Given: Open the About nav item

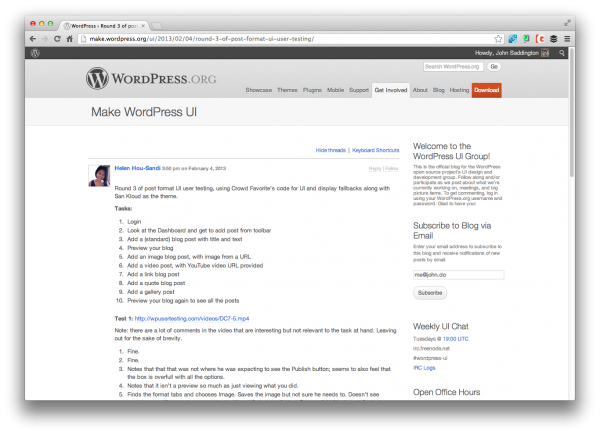Looking at the screenshot, I should [x=420, y=90].
